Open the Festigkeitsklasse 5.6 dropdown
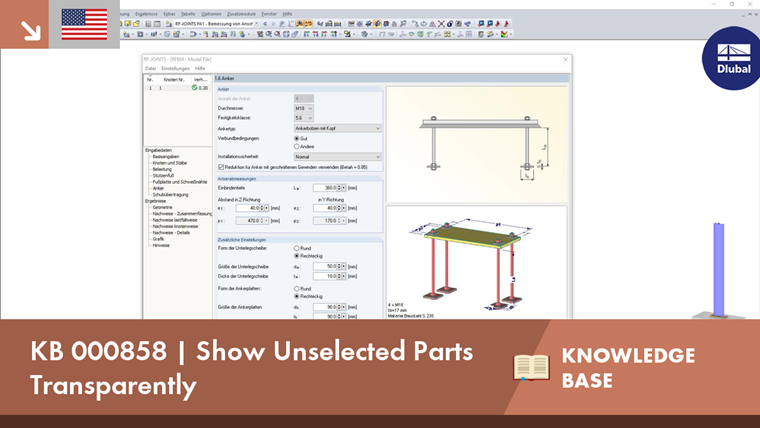The width and height of the screenshot is (760, 428). [304, 118]
